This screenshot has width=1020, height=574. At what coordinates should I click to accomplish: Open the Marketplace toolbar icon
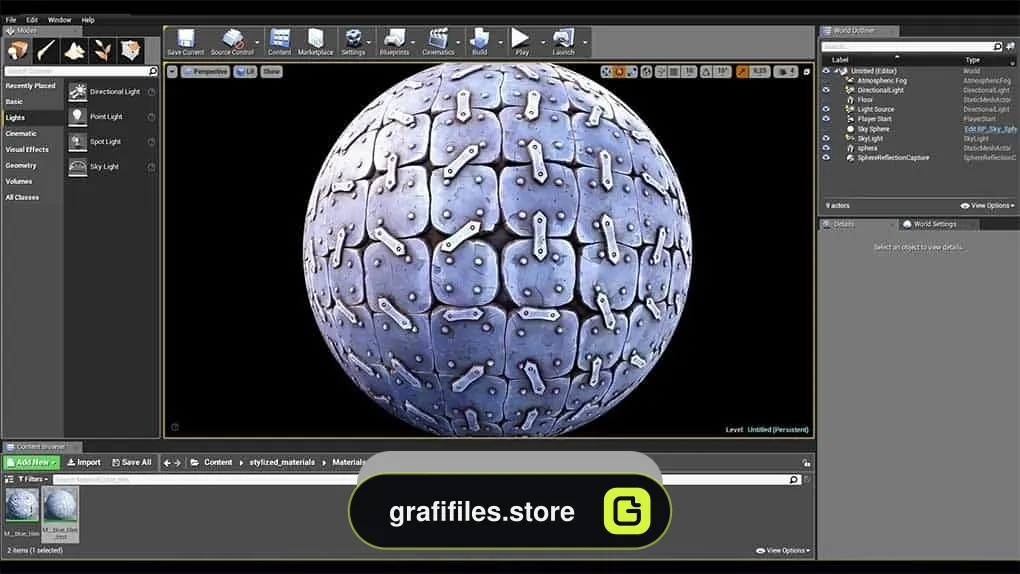coord(315,39)
